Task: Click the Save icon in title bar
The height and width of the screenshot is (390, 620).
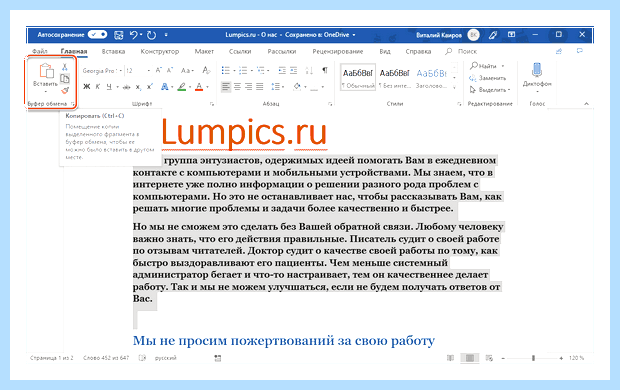Action: [x=119, y=35]
